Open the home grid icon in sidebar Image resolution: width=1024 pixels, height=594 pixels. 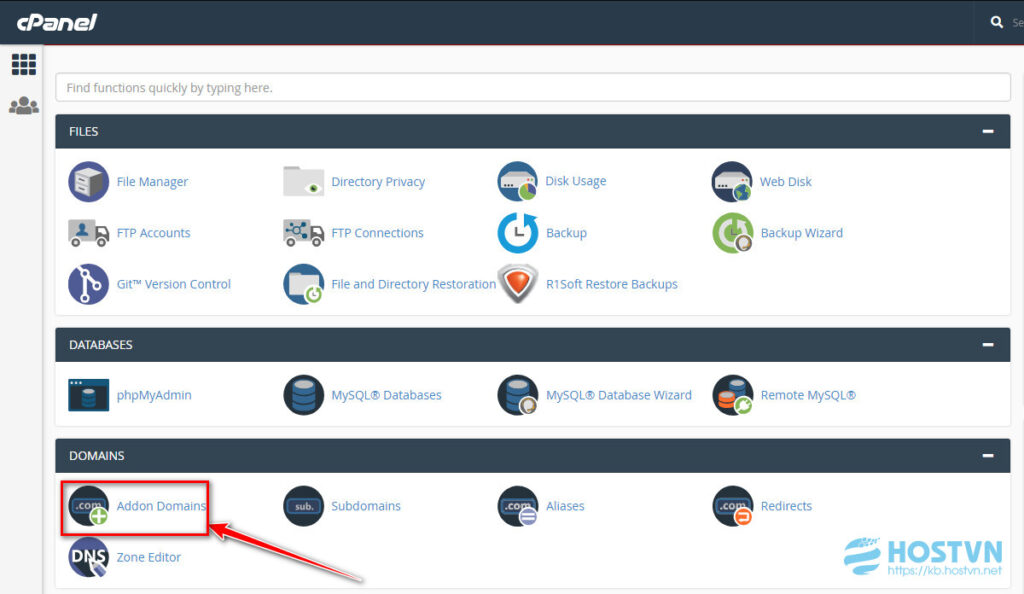(23, 65)
